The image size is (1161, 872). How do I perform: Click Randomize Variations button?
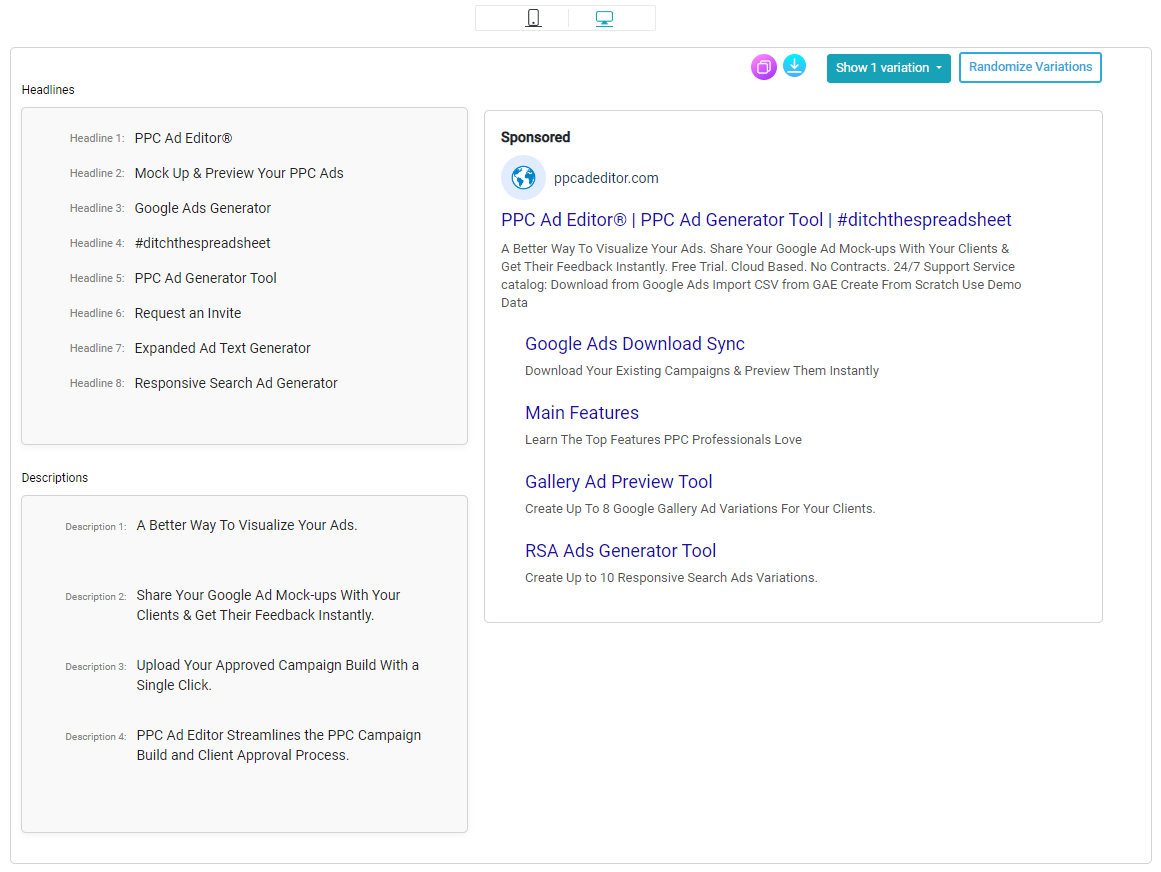click(x=1030, y=67)
